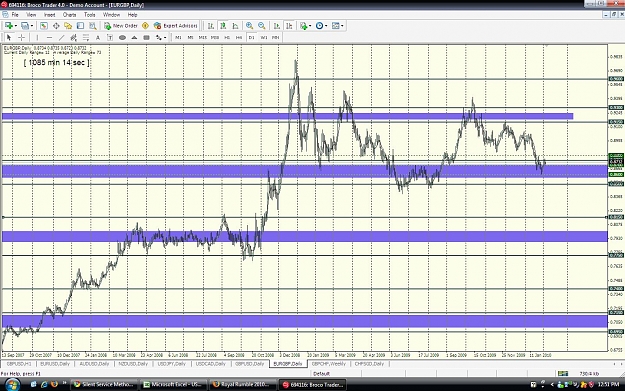Expand the New Chart dropdown arrow
625x391 pixels.
click(16, 26)
